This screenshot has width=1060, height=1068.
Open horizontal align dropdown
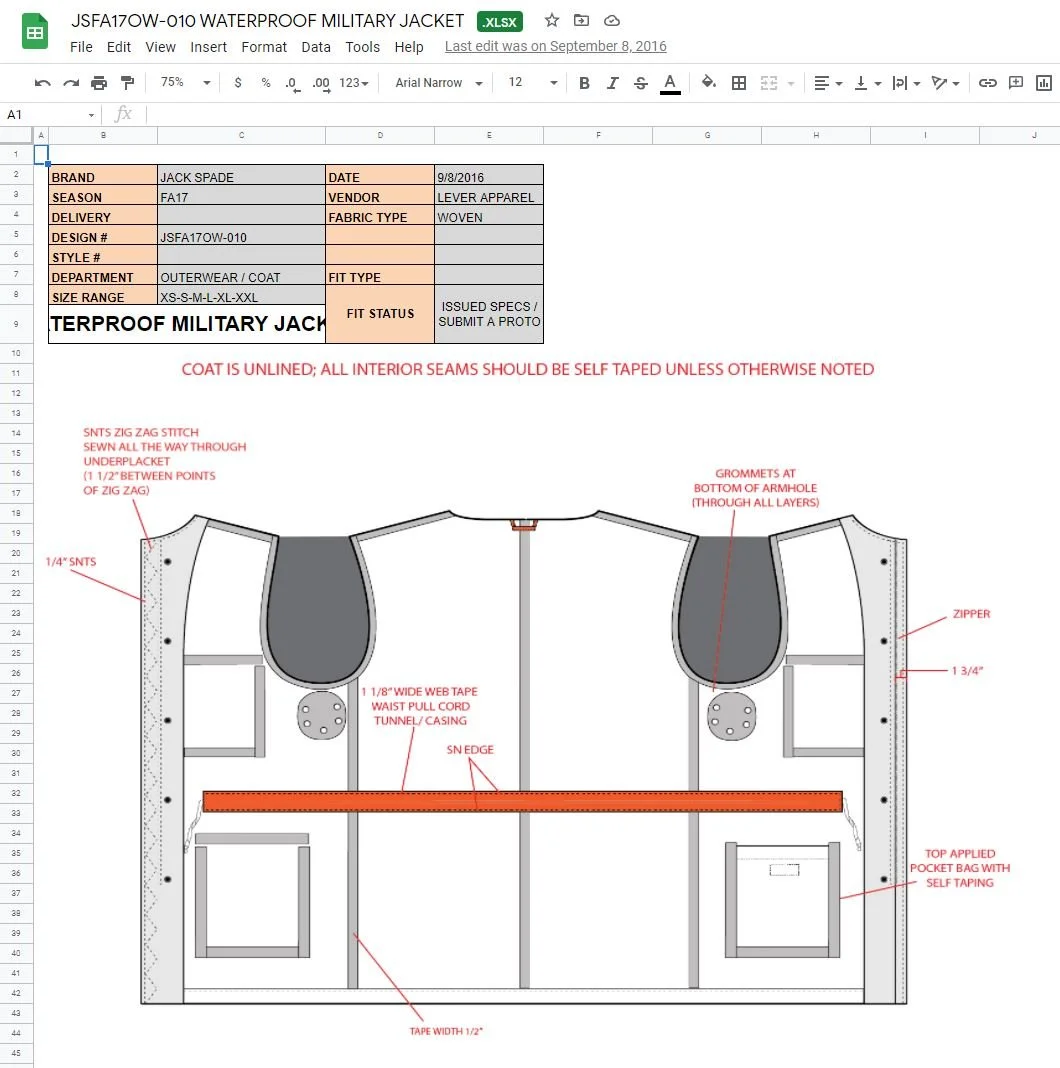coord(828,83)
